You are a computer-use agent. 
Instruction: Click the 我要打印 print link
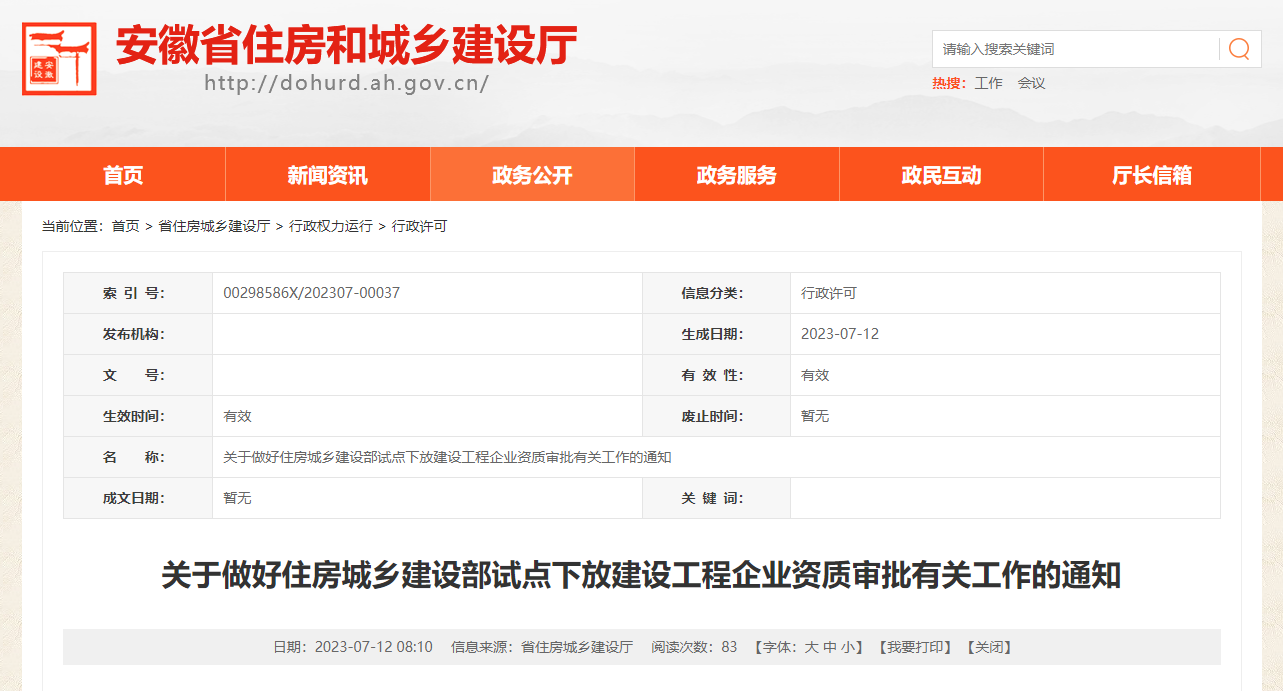click(x=915, y=647)
